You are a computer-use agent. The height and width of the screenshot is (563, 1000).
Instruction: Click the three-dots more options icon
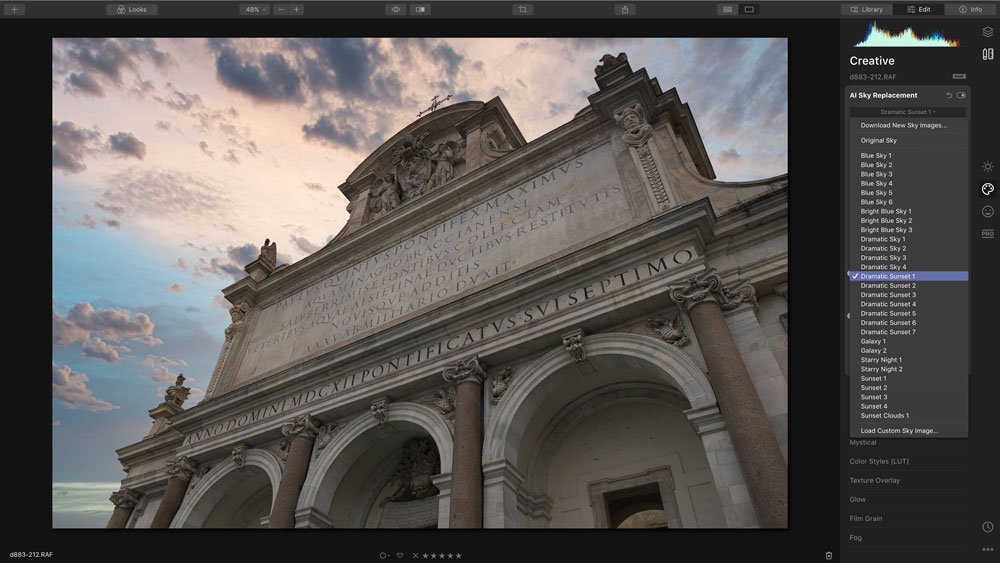point(987,549)
